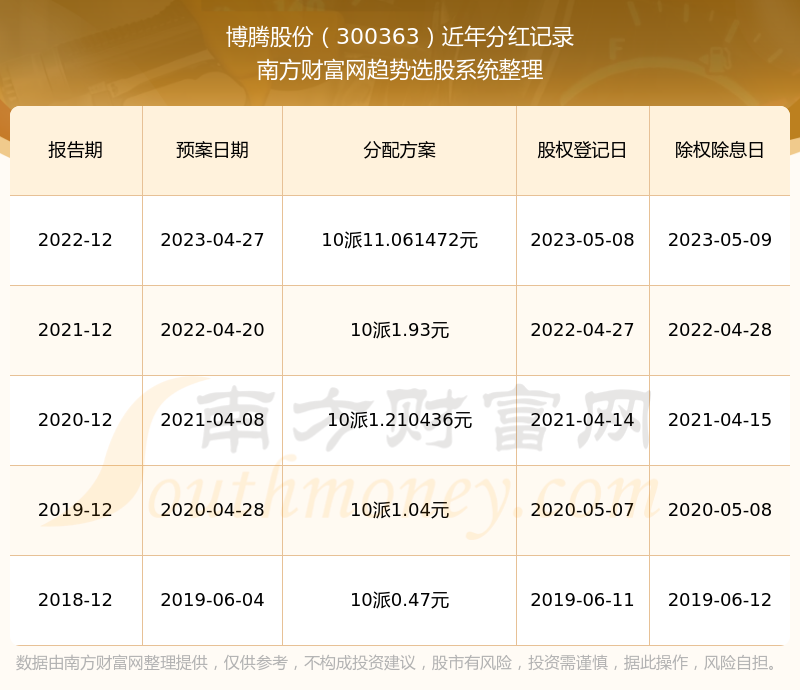Click proposal date 2021-04-08

click(x=212, y=420)
